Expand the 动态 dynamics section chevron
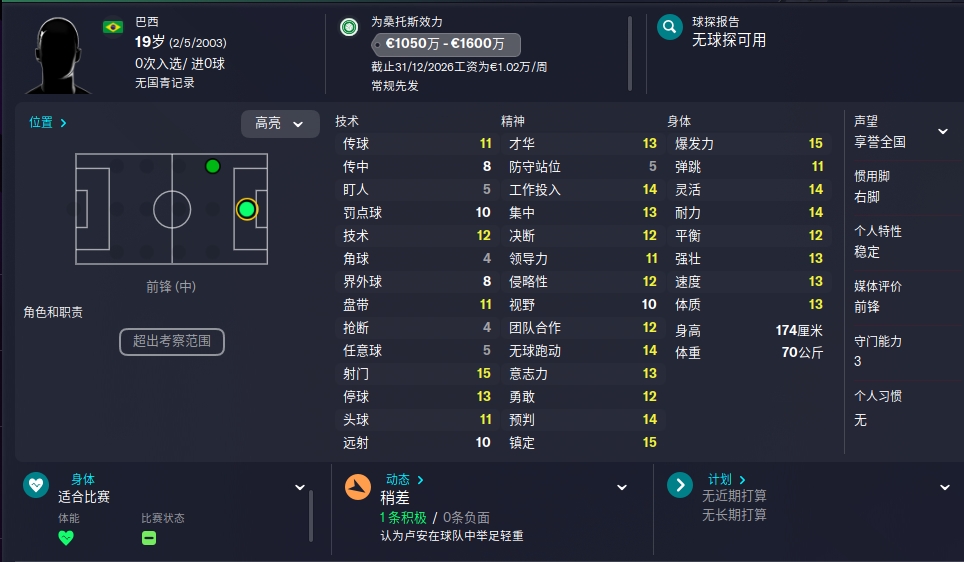 pyautogui.click(x=622, y=487)
